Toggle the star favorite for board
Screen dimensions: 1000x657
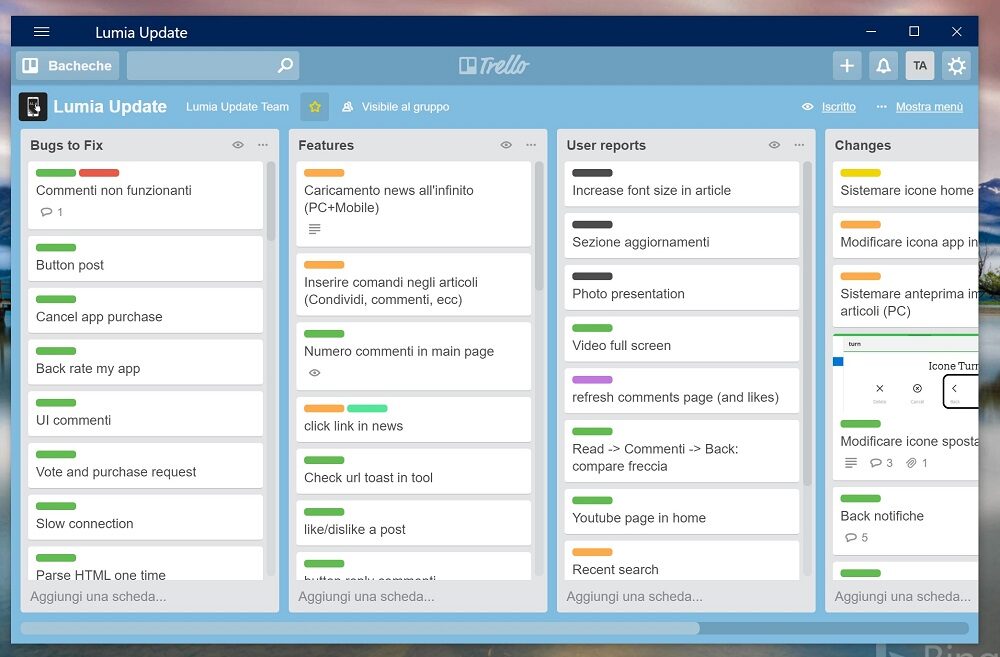[x=314, y=107]
